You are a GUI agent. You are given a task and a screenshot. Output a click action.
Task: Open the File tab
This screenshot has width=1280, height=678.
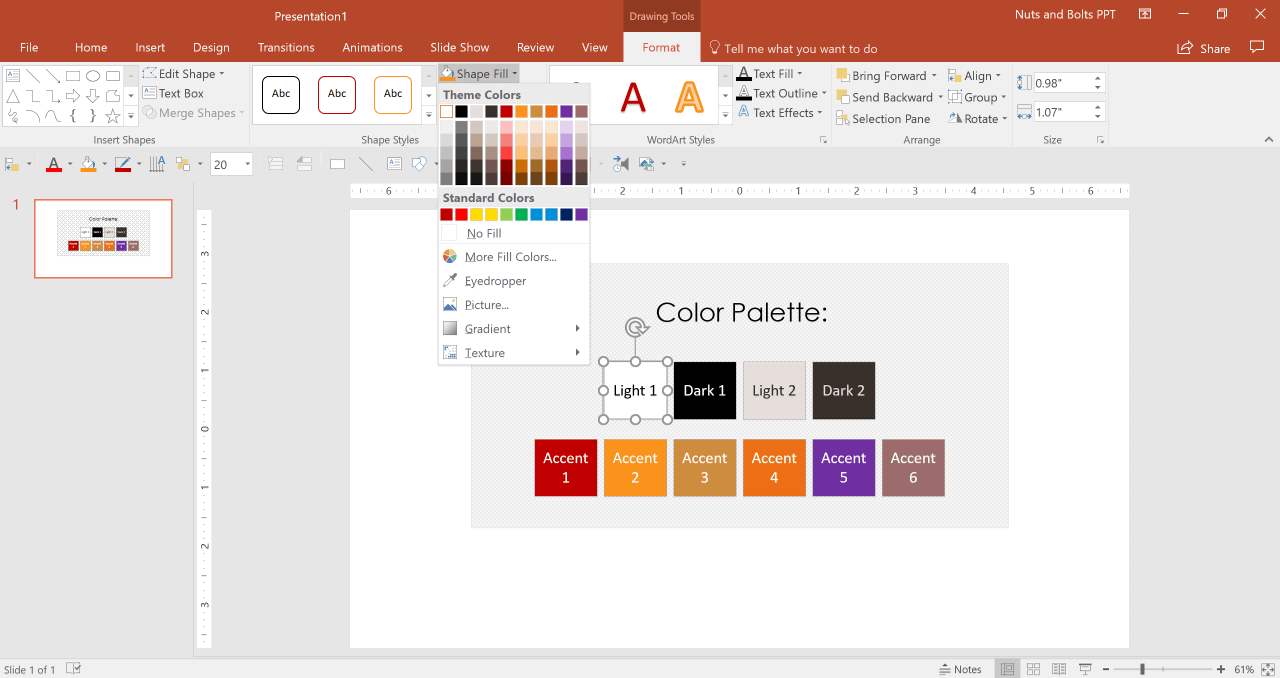pyautogui.click(x=29, y=47)
